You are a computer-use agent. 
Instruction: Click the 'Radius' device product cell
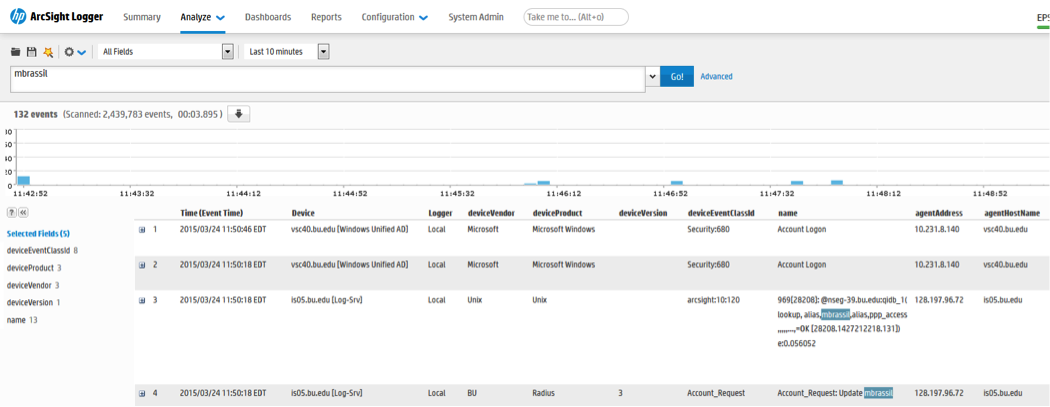(x=544, y=394)
